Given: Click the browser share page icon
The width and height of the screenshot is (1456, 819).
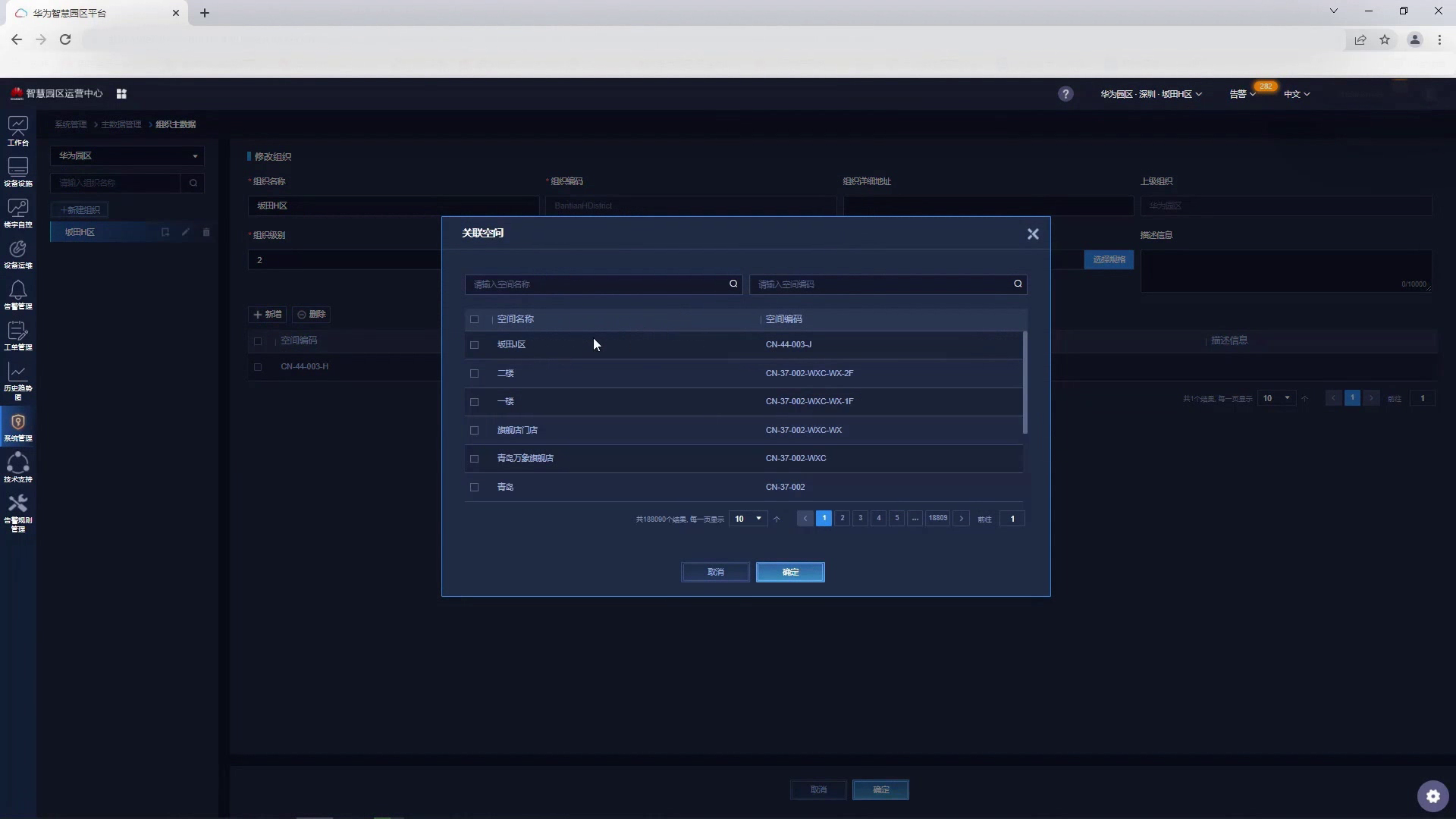Looking at the screenshot, I should tap(1360, 39).
